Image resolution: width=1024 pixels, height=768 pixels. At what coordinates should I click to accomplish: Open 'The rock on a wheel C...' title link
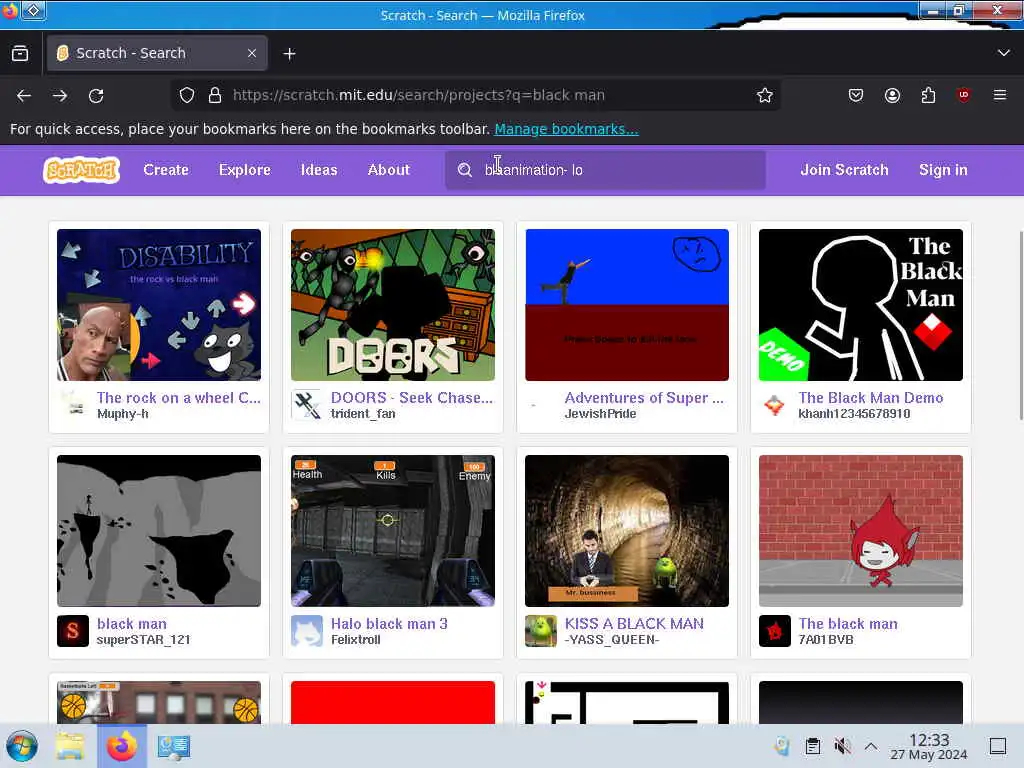pyautogui.click(x=178, y=398)
